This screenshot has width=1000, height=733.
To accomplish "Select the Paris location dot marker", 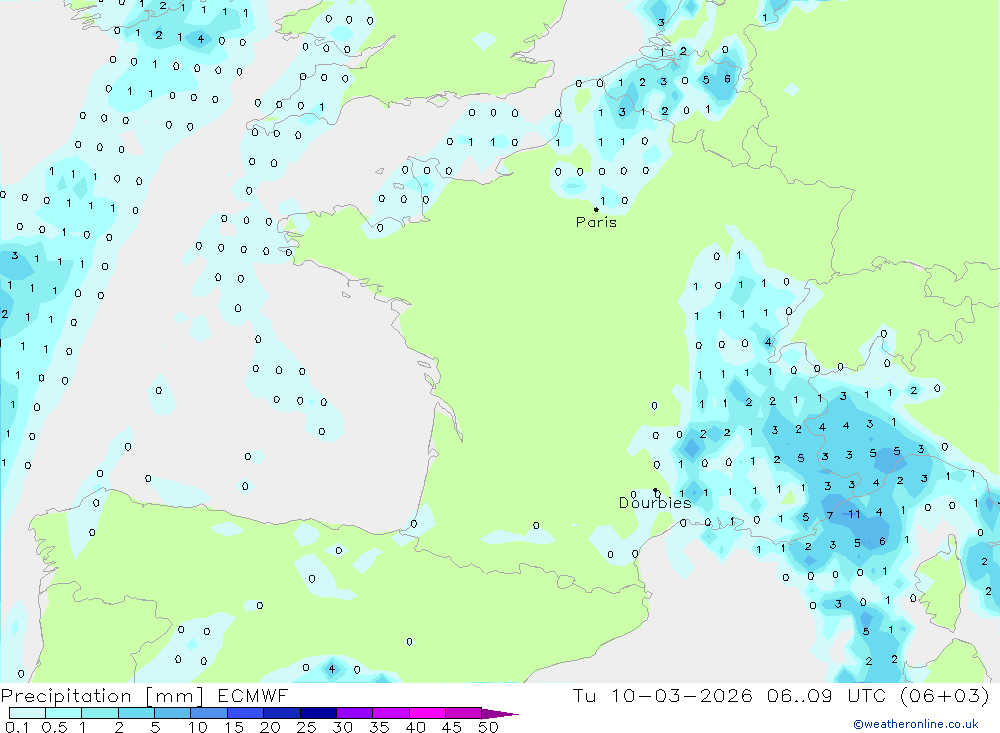I will pos(596,209).
